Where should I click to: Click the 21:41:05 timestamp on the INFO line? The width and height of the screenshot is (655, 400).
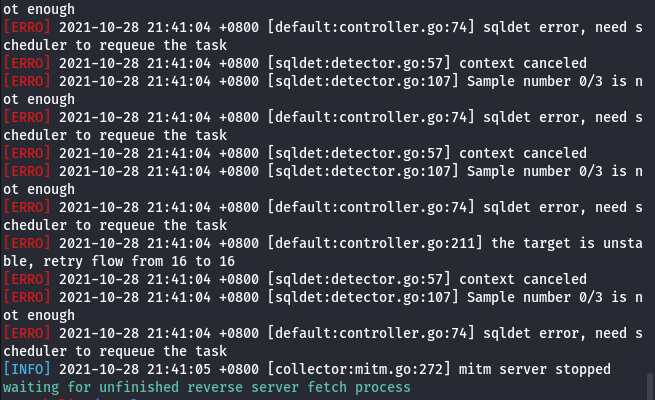[179, 369]
